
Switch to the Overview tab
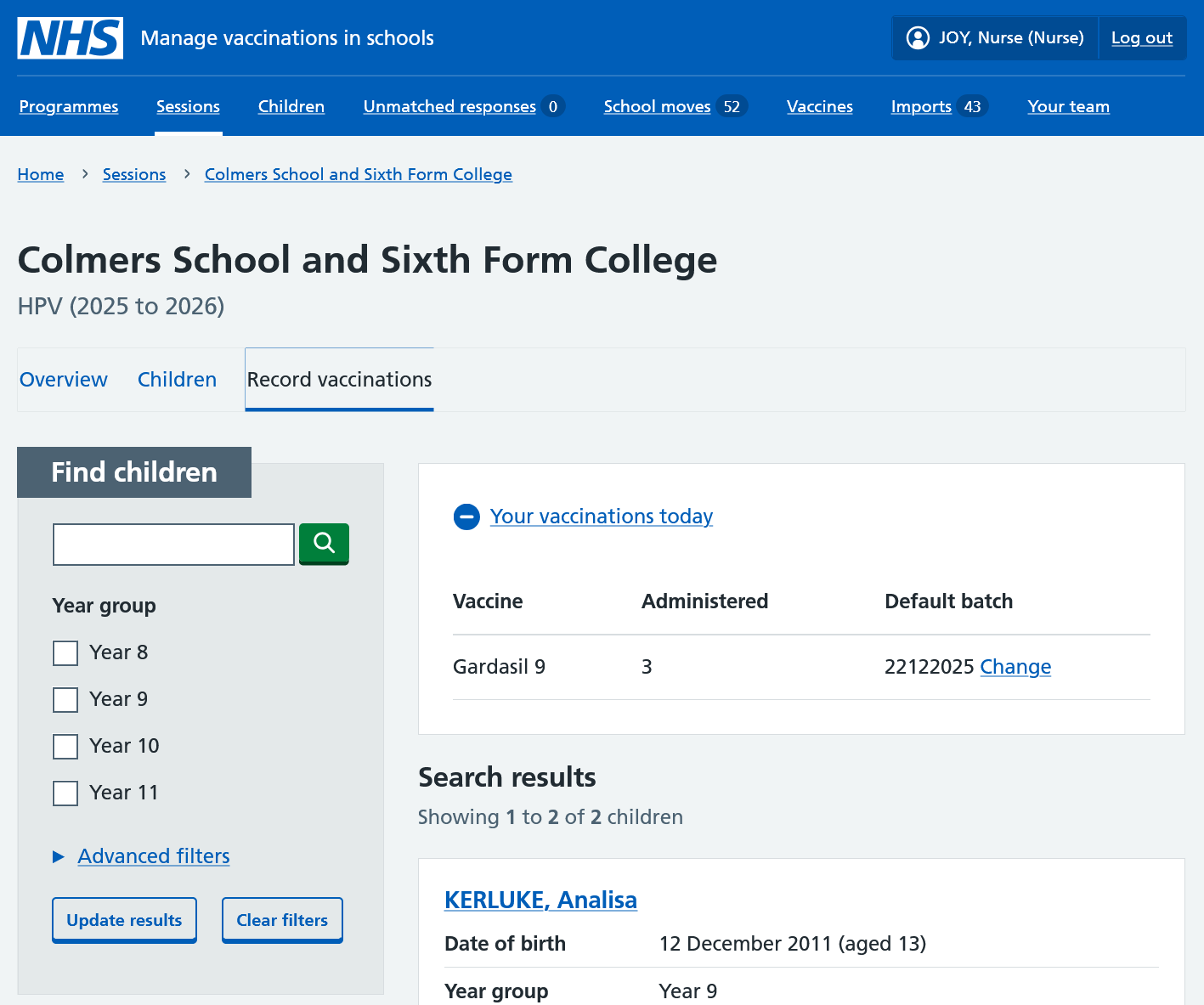pos(64,380)
